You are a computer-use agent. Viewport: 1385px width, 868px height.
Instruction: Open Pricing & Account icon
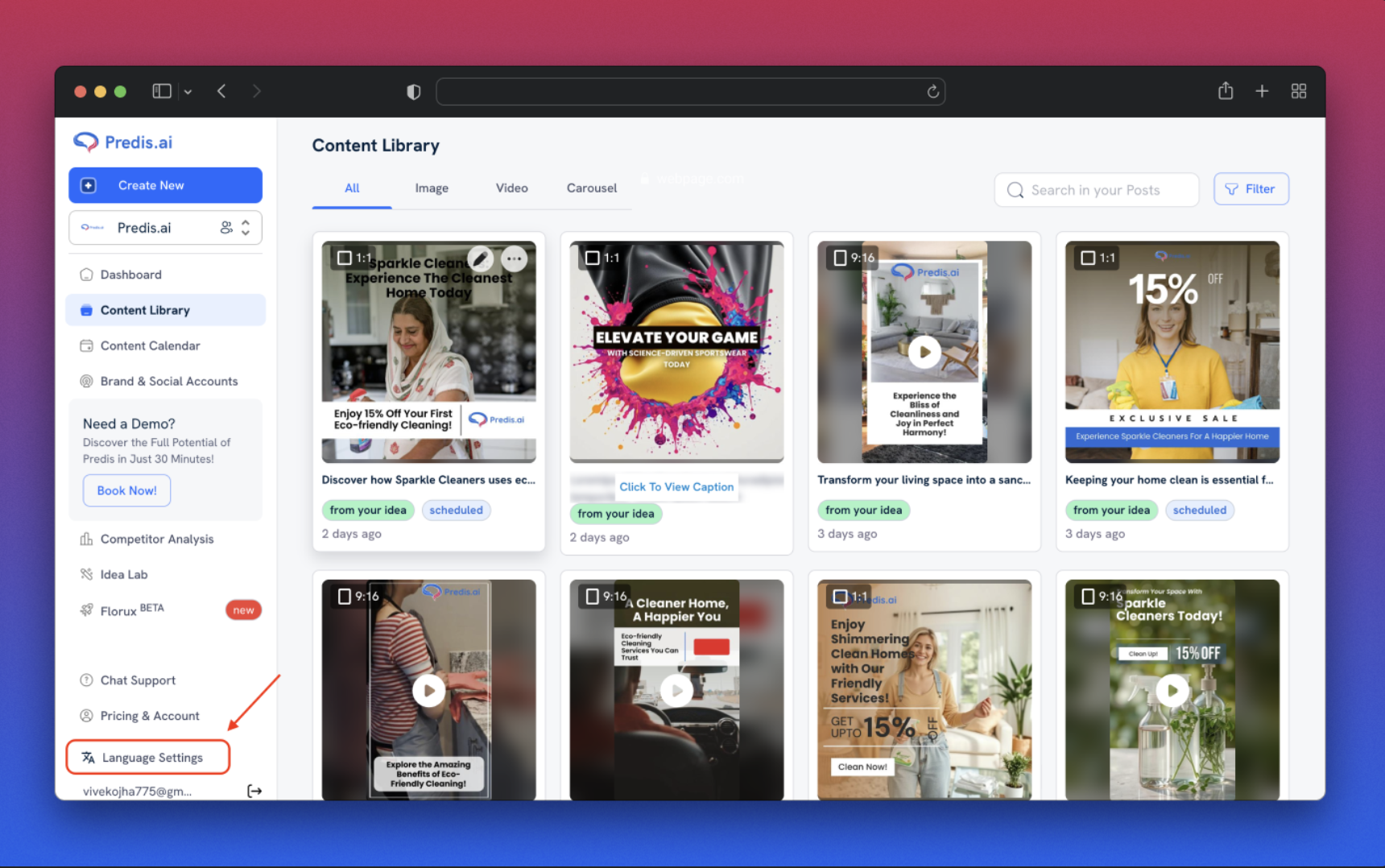[86, 716]
